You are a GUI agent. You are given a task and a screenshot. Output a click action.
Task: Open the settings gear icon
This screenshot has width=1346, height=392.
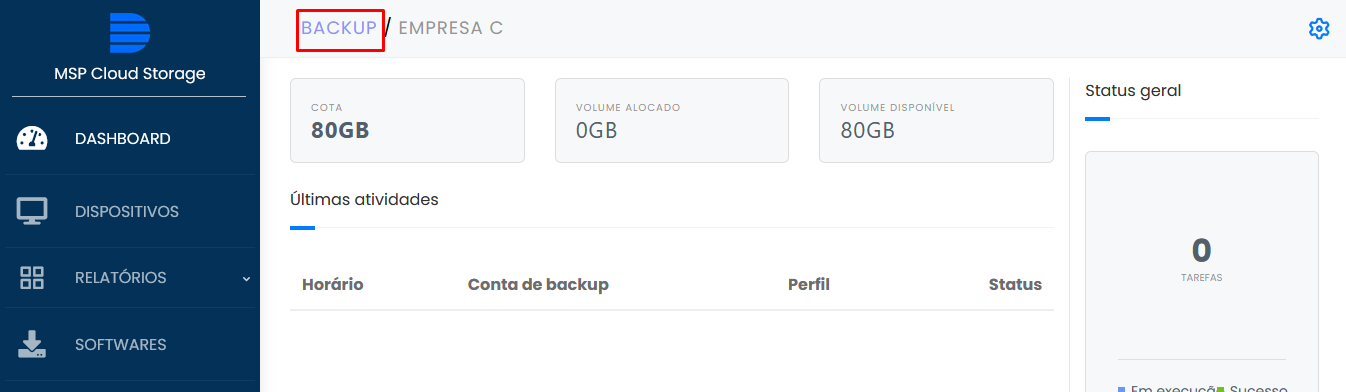[1319, 29]
